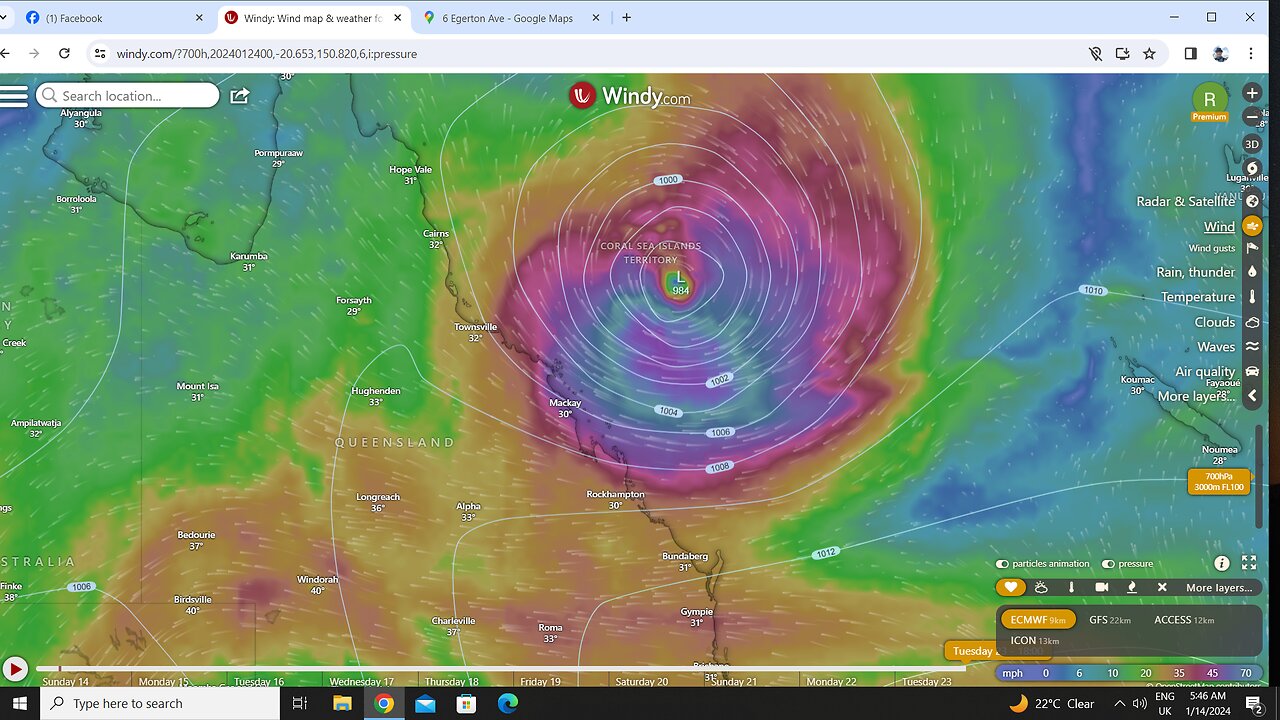Click the Windy.com logo
The image size is (1280, 720).
629,96
